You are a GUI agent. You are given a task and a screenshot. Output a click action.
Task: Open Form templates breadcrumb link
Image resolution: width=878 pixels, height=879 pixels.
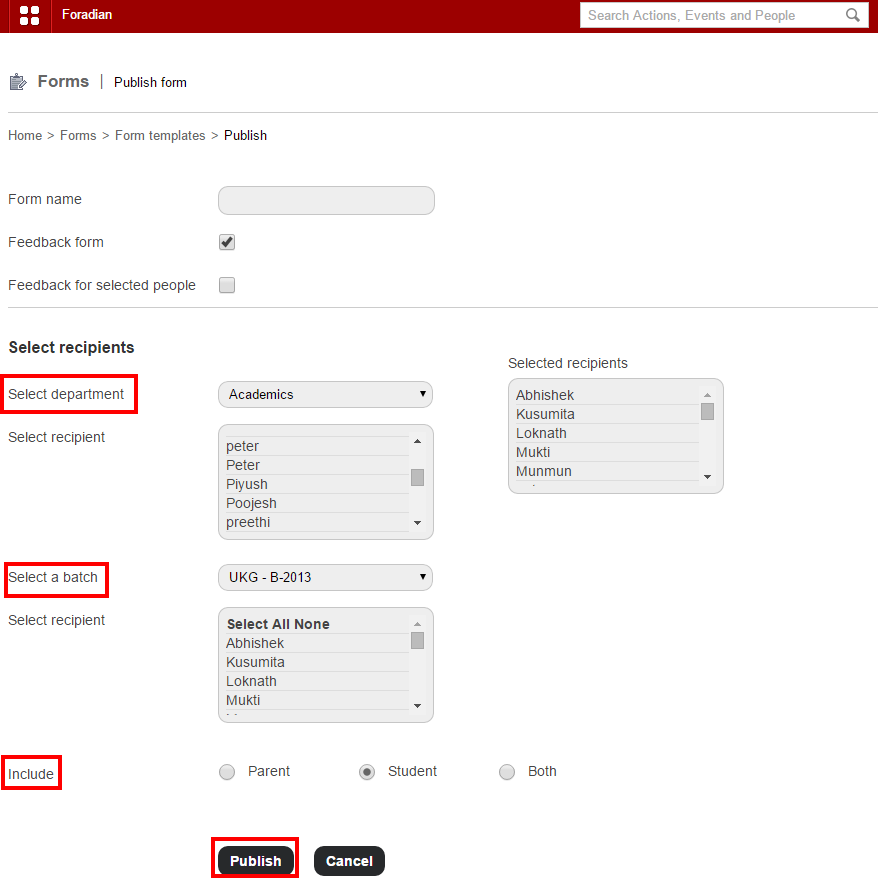coord(160,136)
